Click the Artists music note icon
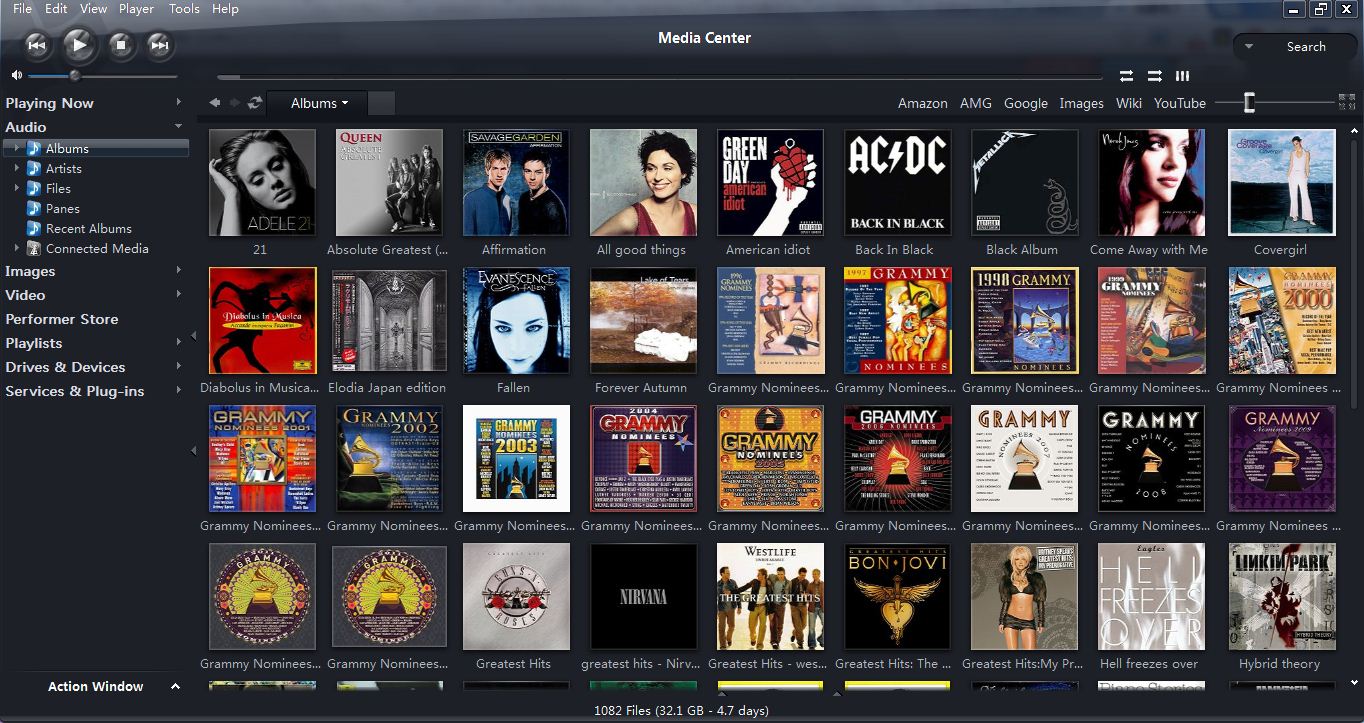Screen dimensions: 1364x723 (x=34, y=168)
